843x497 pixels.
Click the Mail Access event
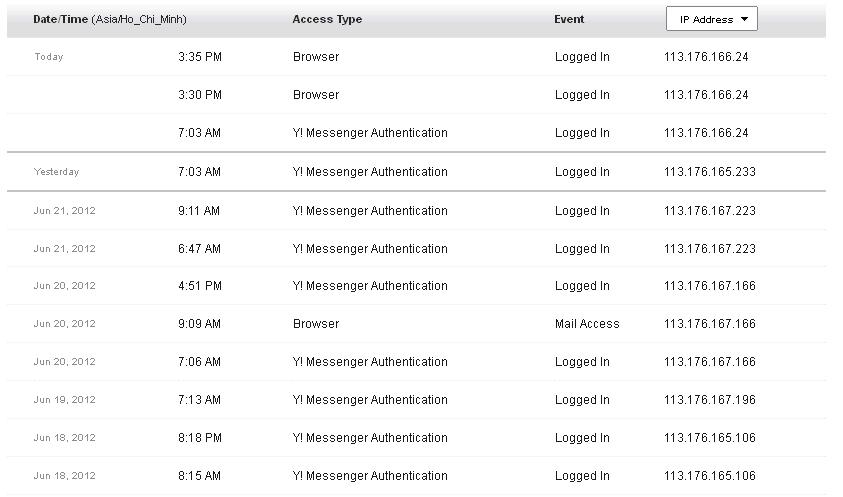click(x=587, y=324)
